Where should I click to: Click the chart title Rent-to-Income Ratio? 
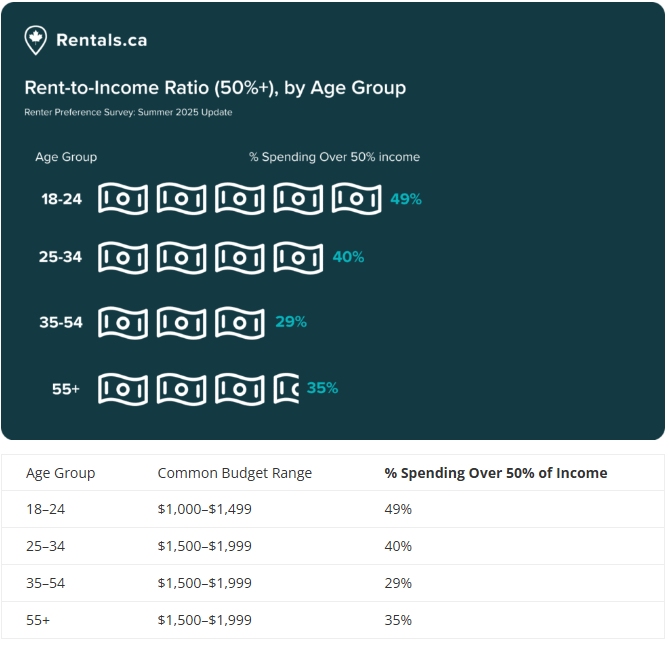(215, 88)
